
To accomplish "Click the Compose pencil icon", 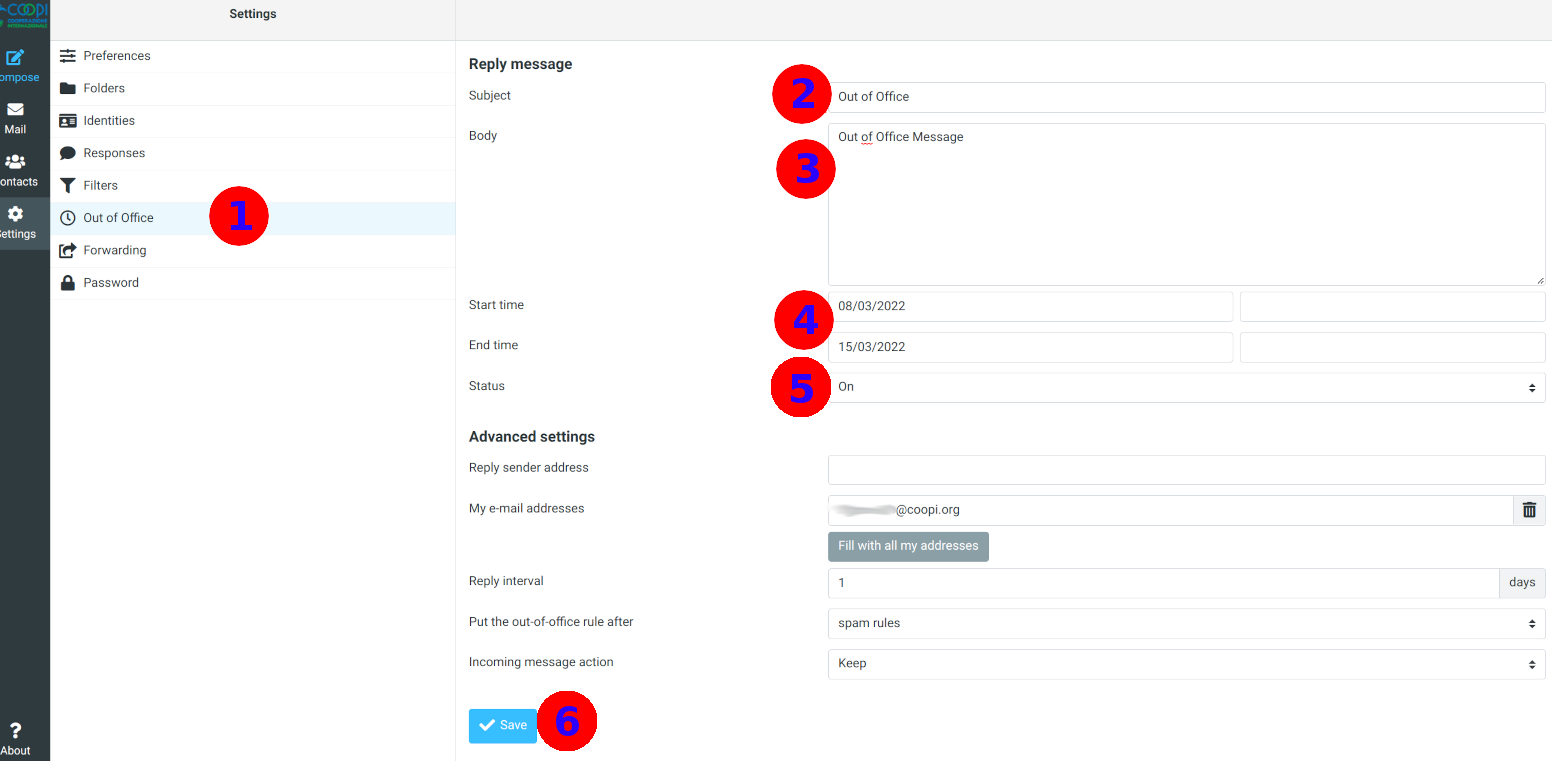I will 15,57.
